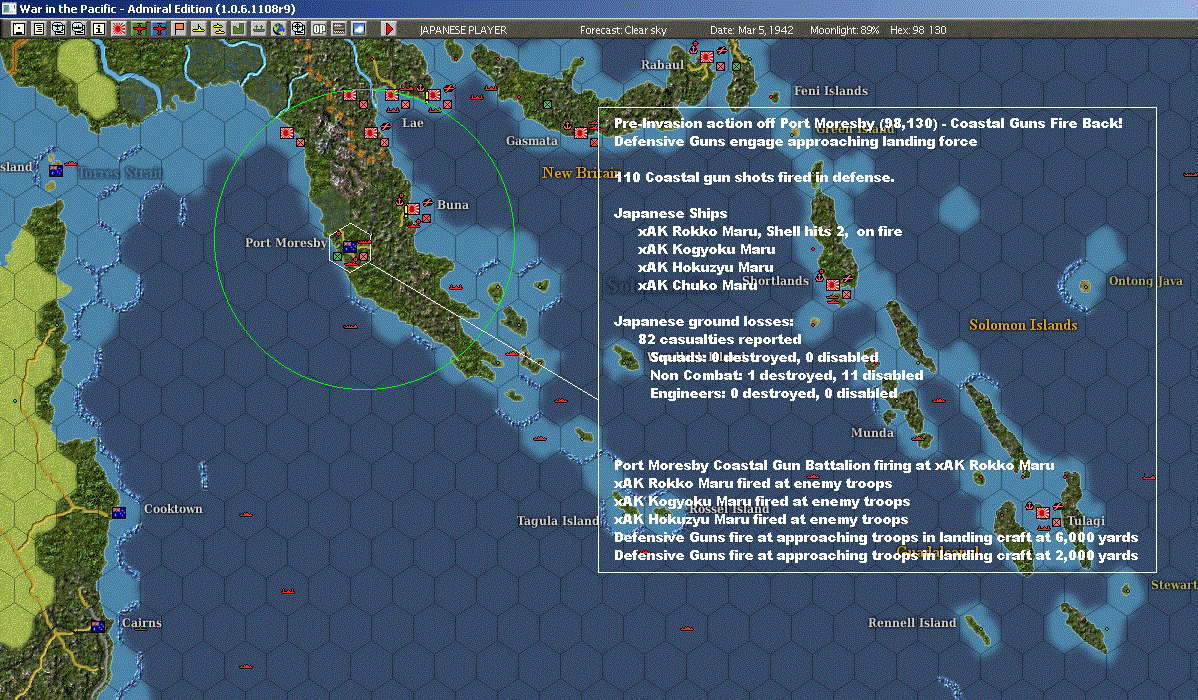Click the Tagula Island label
This screenshot has height=700, width=1198.
point(558,521)
